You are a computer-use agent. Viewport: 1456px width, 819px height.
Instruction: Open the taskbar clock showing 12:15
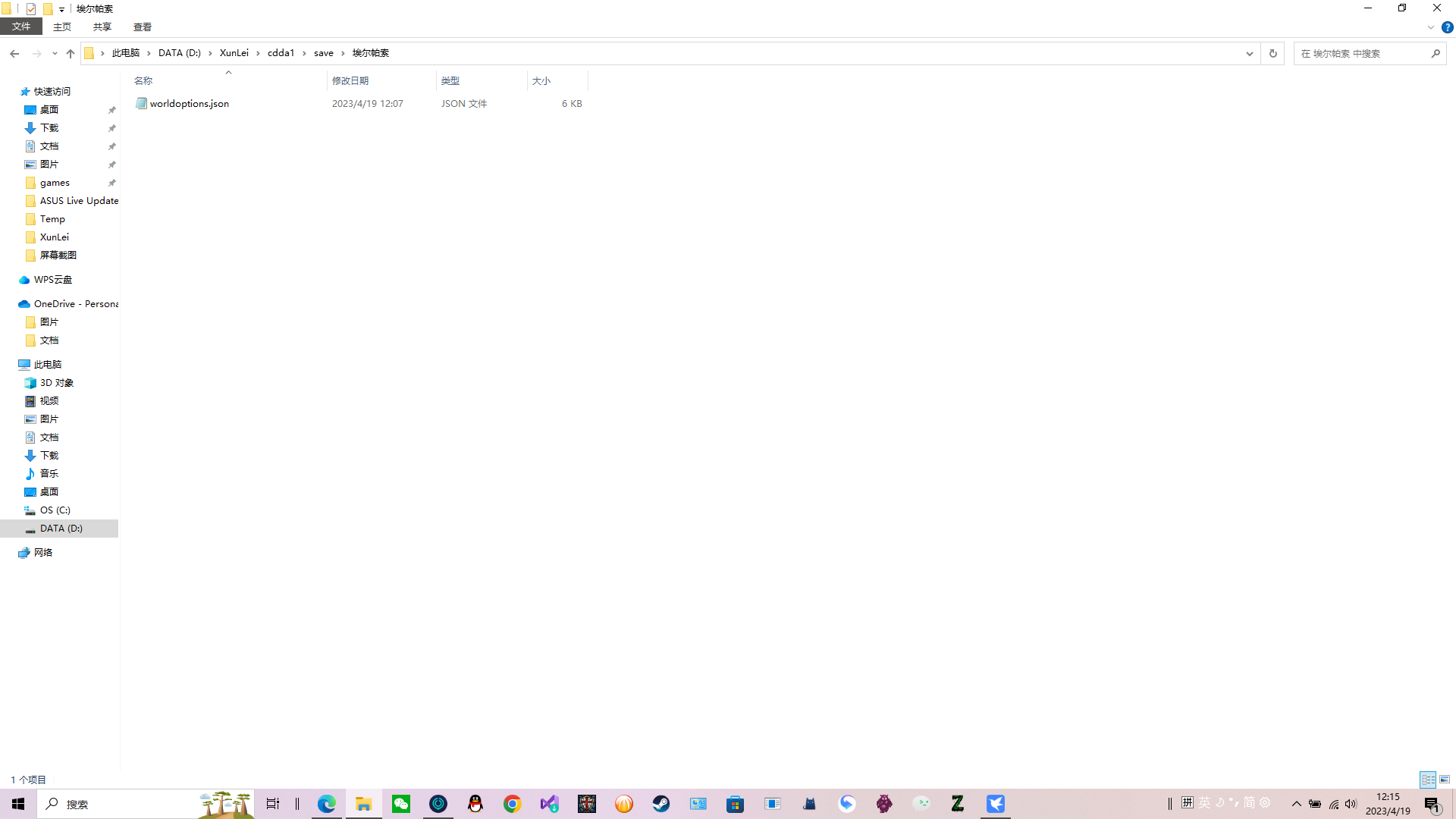[x=1388, y=804]
